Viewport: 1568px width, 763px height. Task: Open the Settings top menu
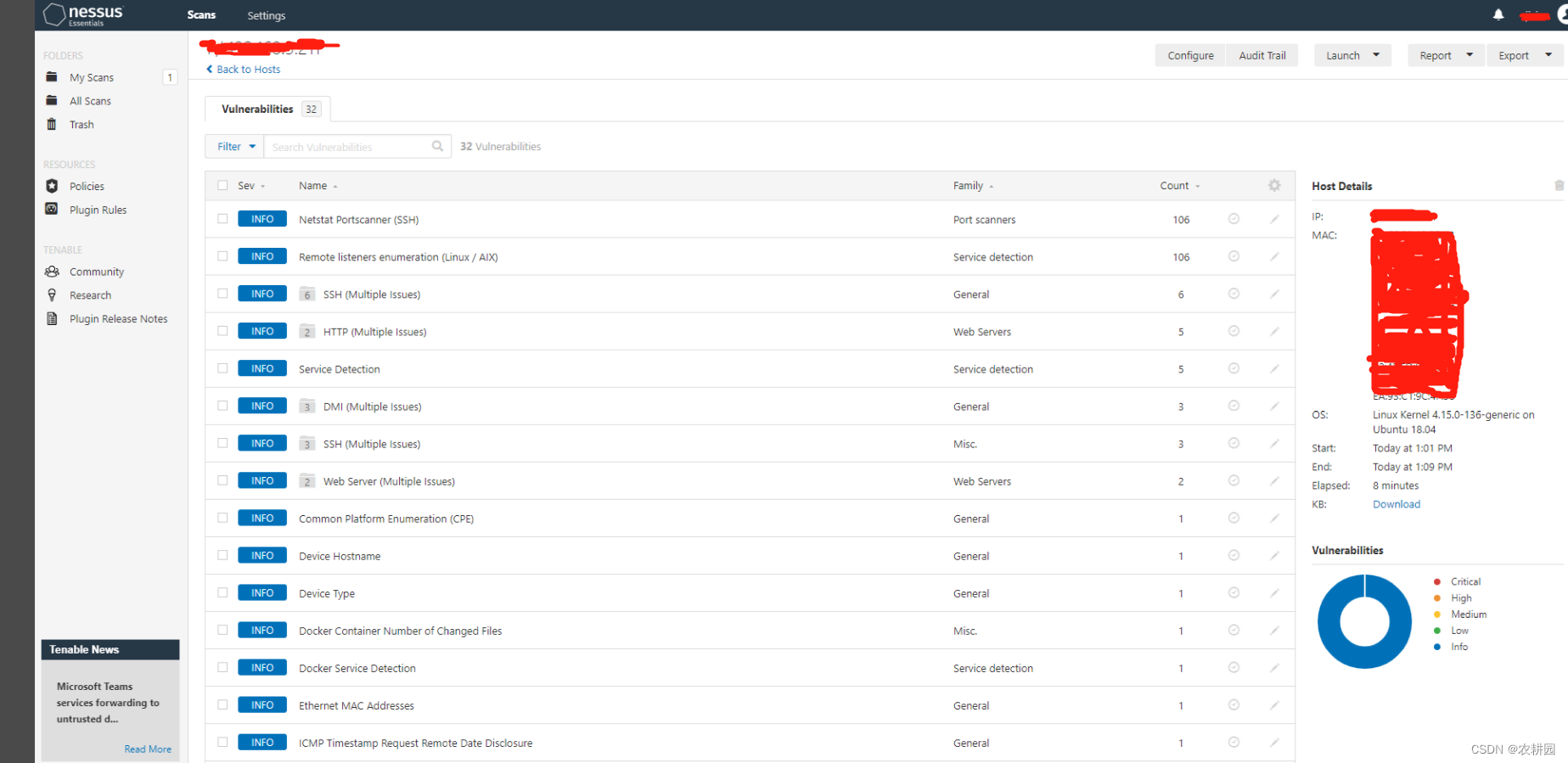(266, 15)
